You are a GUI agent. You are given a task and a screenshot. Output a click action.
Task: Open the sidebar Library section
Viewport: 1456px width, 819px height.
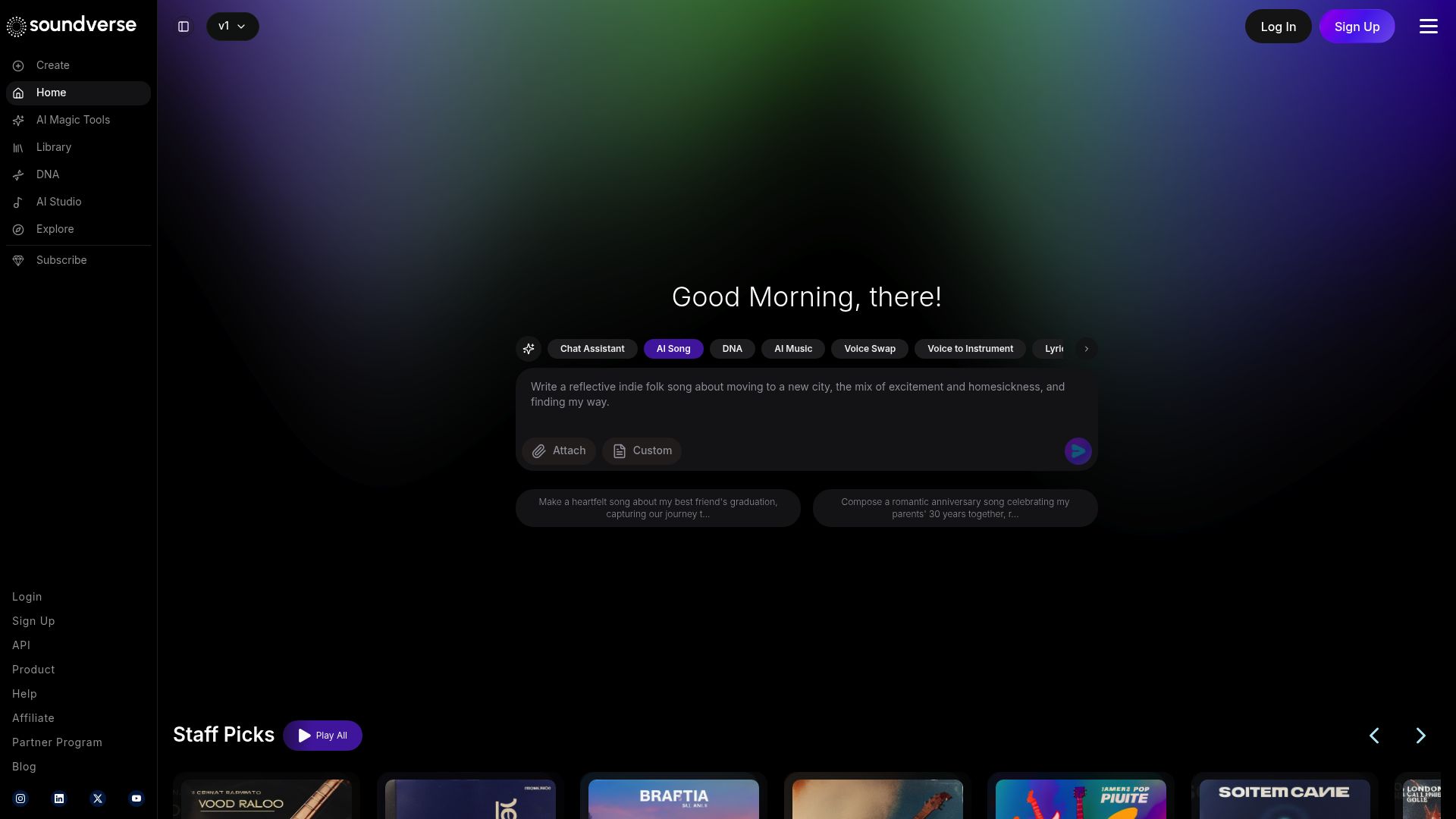(78, 147)
